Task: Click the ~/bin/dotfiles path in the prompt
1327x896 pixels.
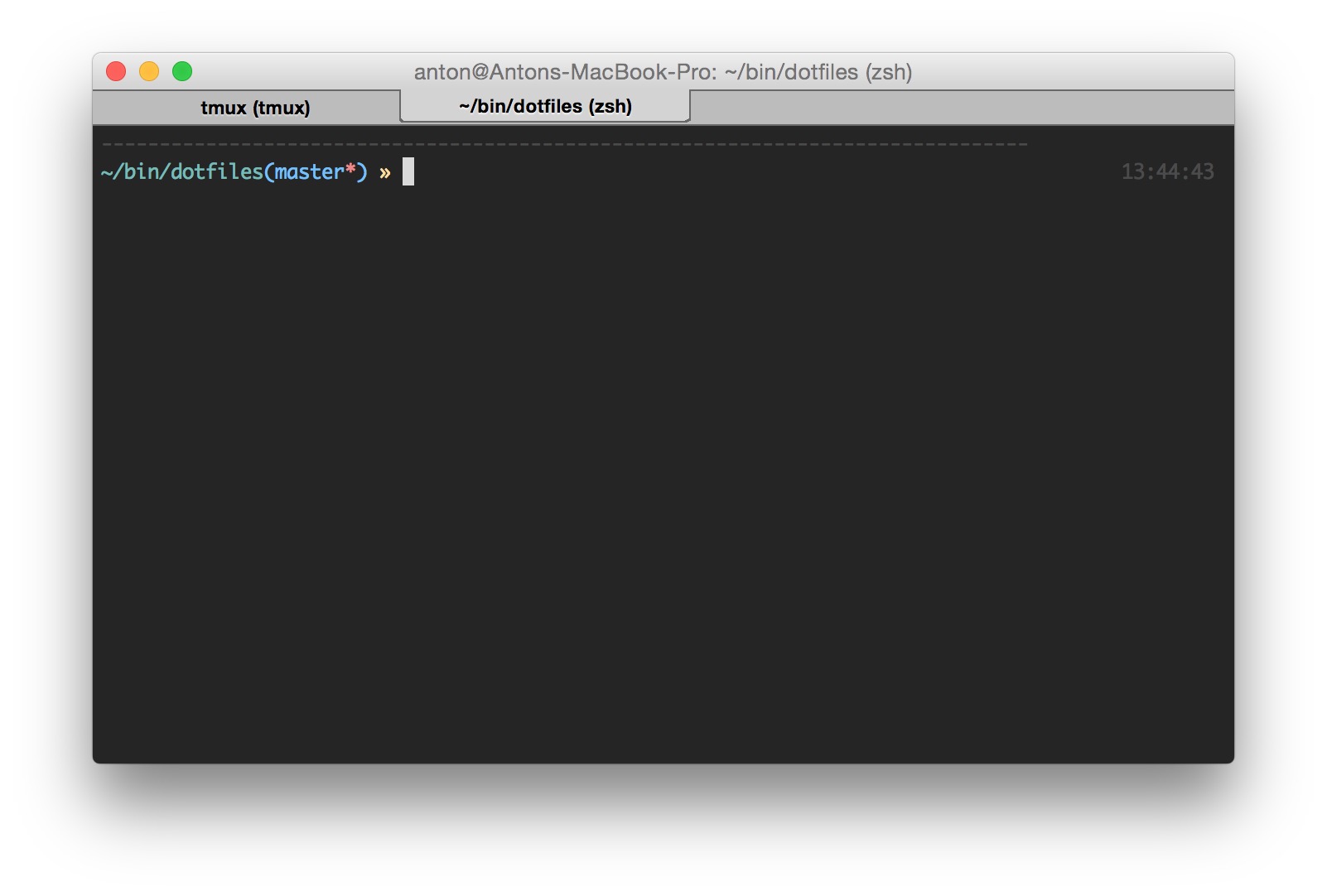Action: [182, 171]
